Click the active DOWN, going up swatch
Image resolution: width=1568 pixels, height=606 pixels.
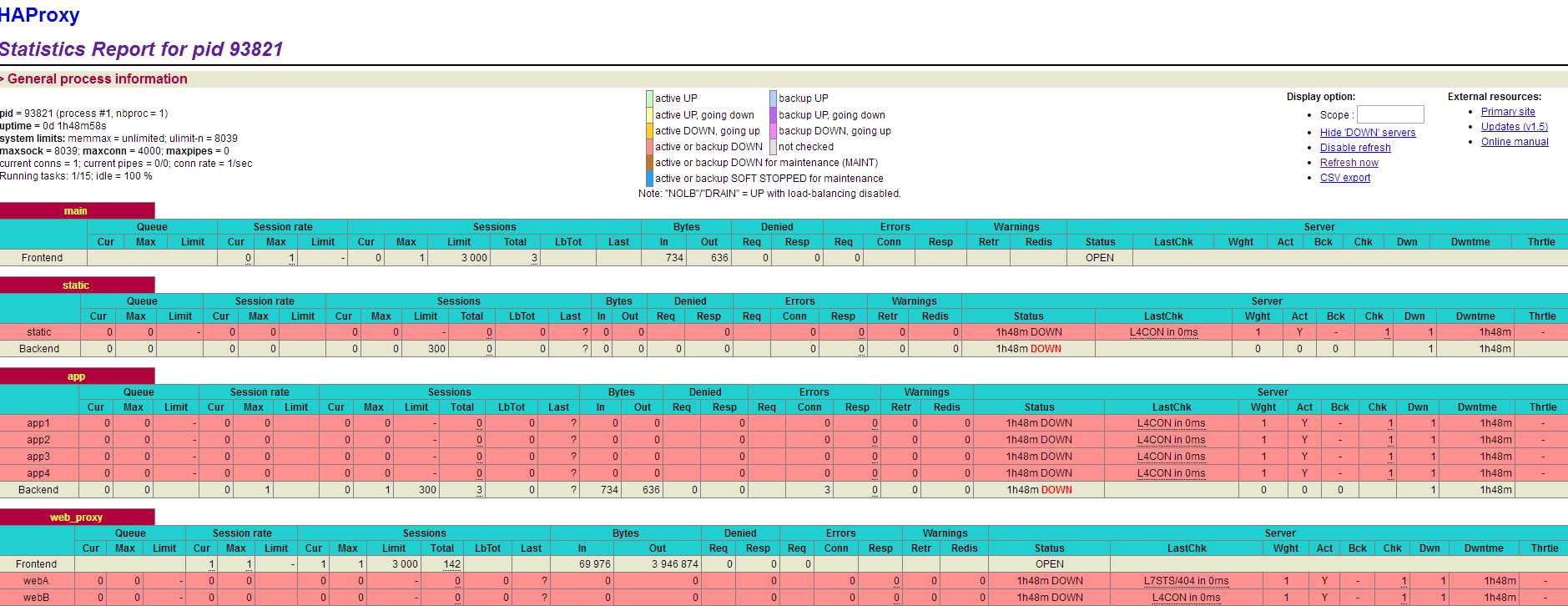(649, 131)
